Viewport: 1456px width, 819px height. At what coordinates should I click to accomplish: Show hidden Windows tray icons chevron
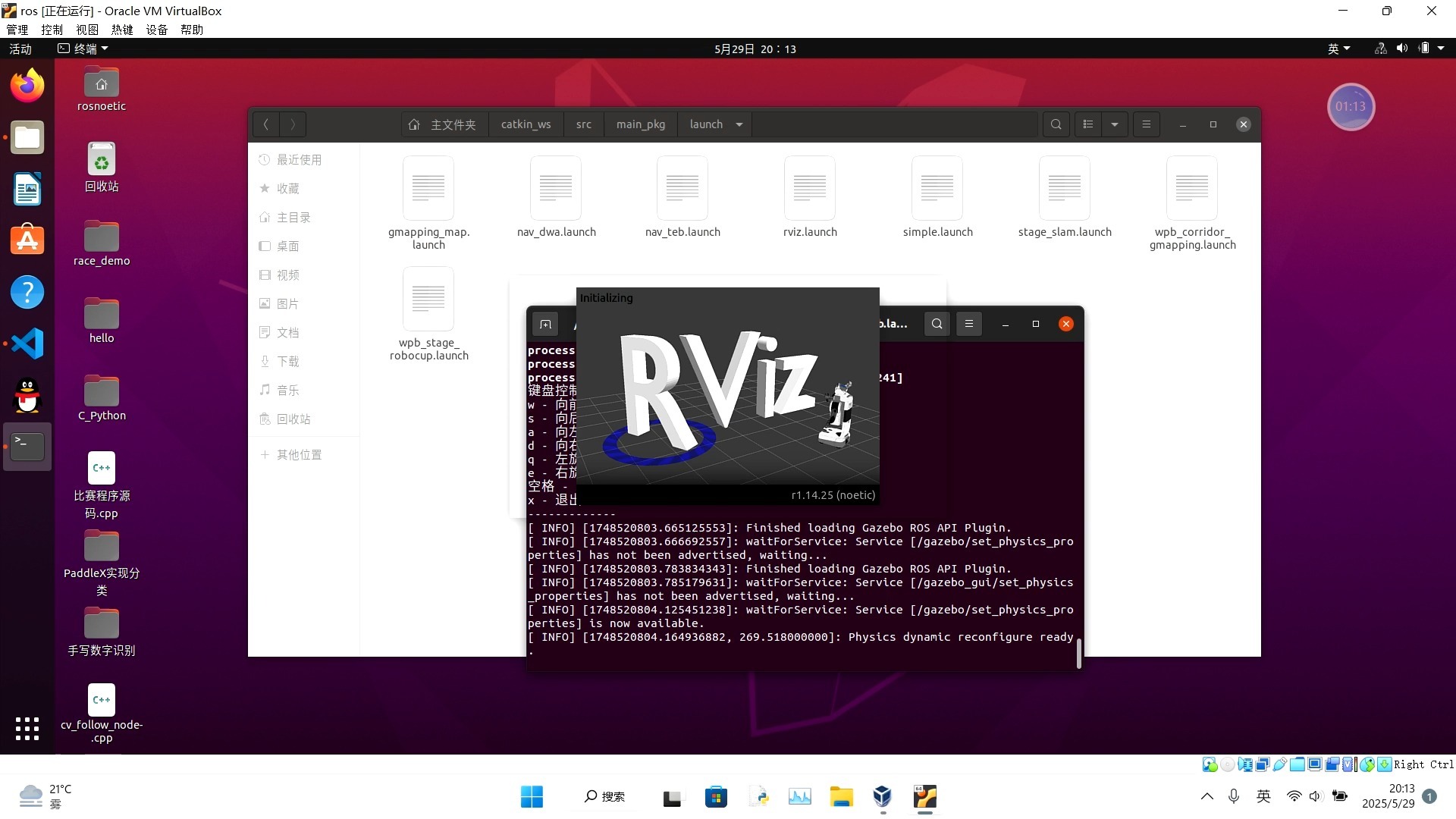coord(1207,796)
